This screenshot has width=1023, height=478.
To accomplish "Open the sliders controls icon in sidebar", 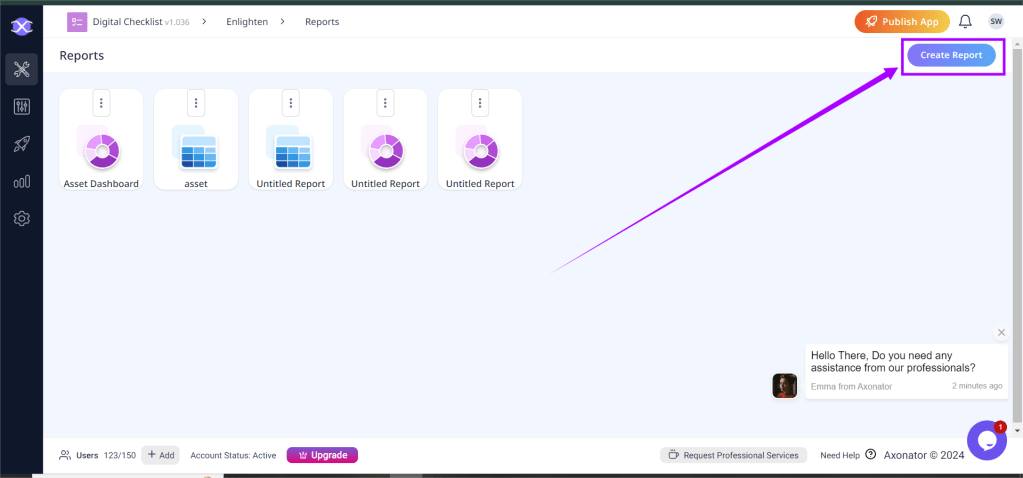I will [21, 107].
